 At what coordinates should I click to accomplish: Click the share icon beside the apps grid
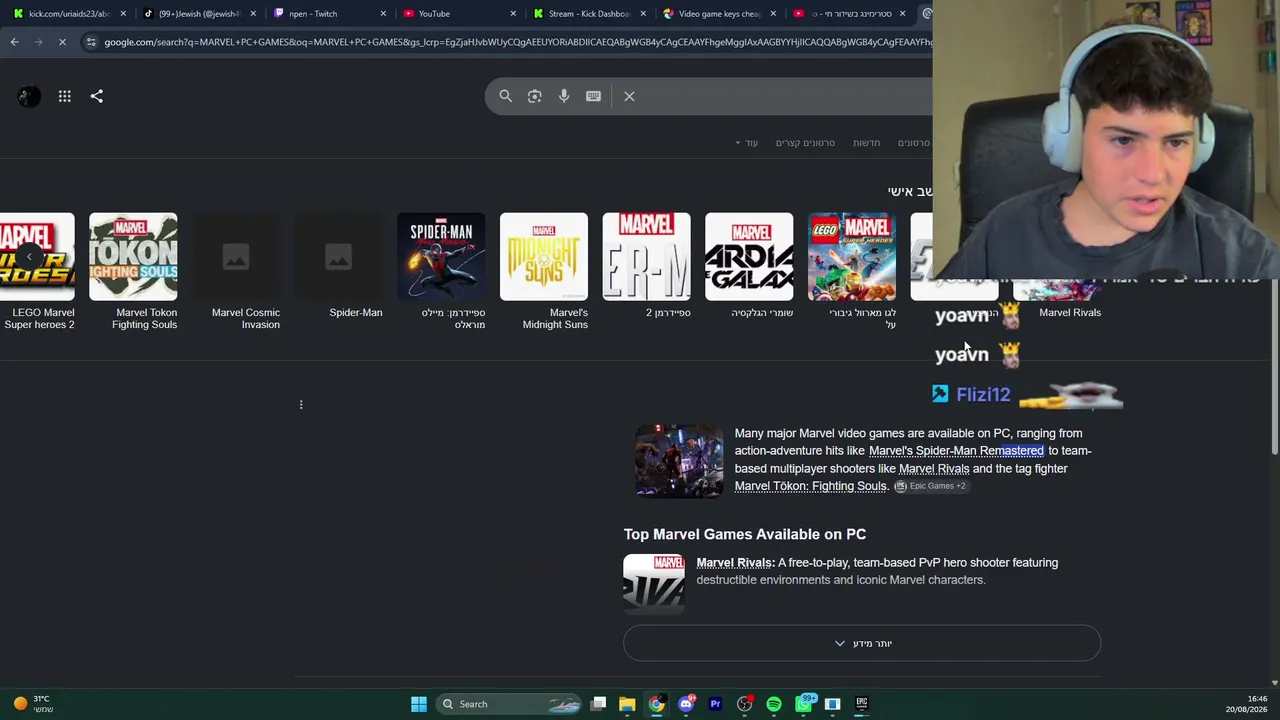(97, 96)
